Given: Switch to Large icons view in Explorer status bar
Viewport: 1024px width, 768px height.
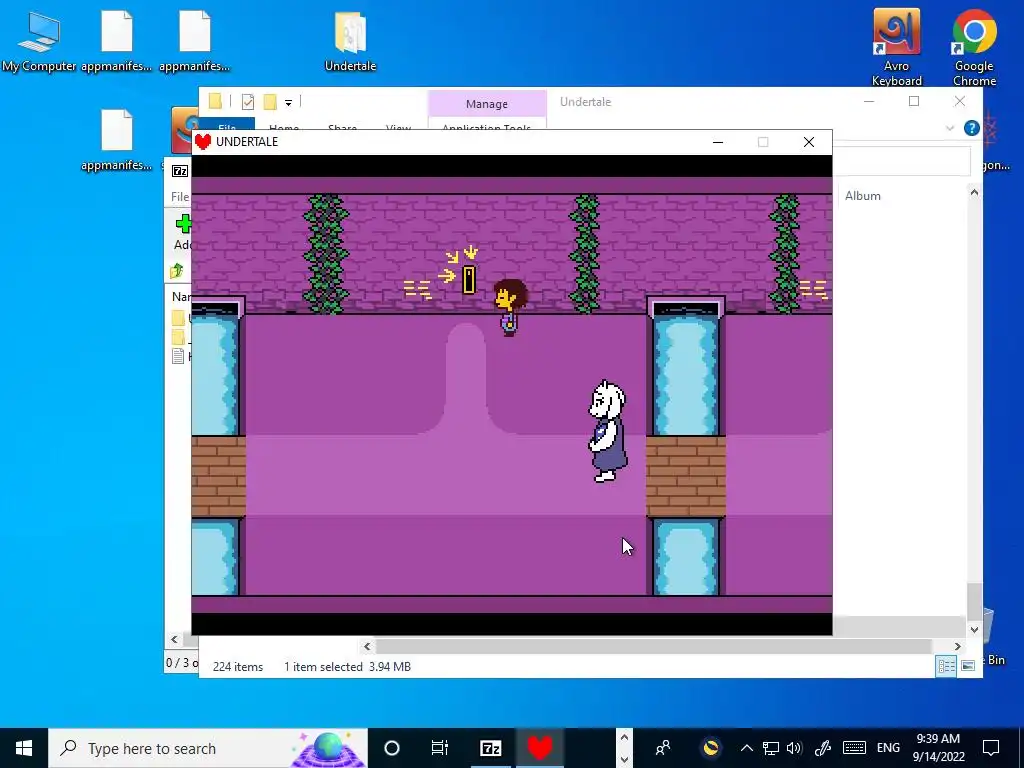Looking at the screenshot, I should point(968,665).
